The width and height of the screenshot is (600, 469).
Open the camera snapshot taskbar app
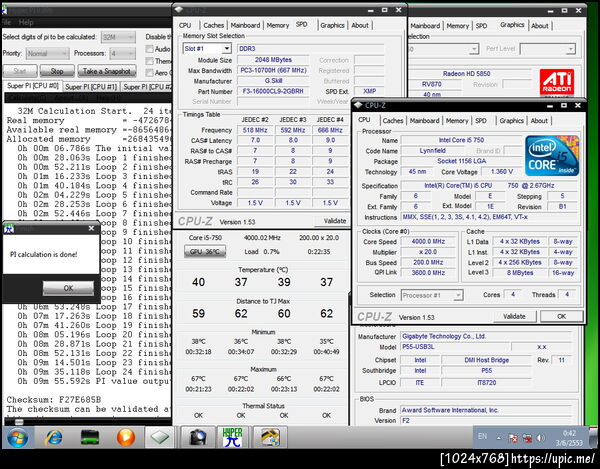pos(197,437)
